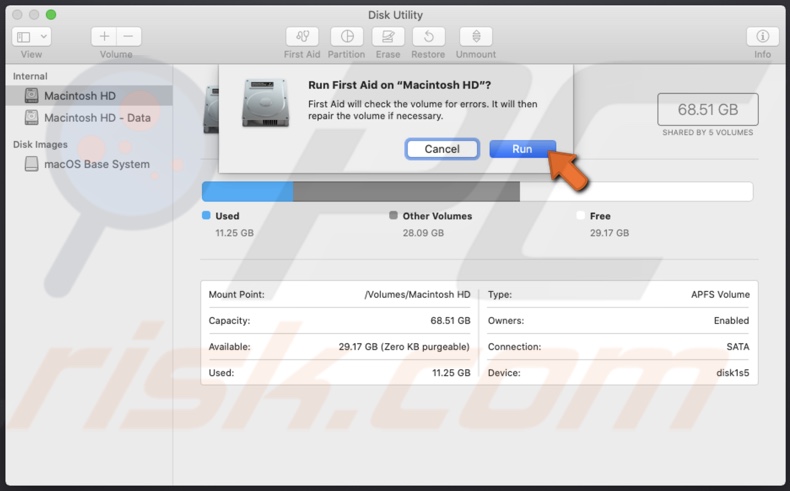Click the '29.17 GB (Zero KB purgeable)' value
The height and width of the screenshot is (491, 790).
[404, 347]
